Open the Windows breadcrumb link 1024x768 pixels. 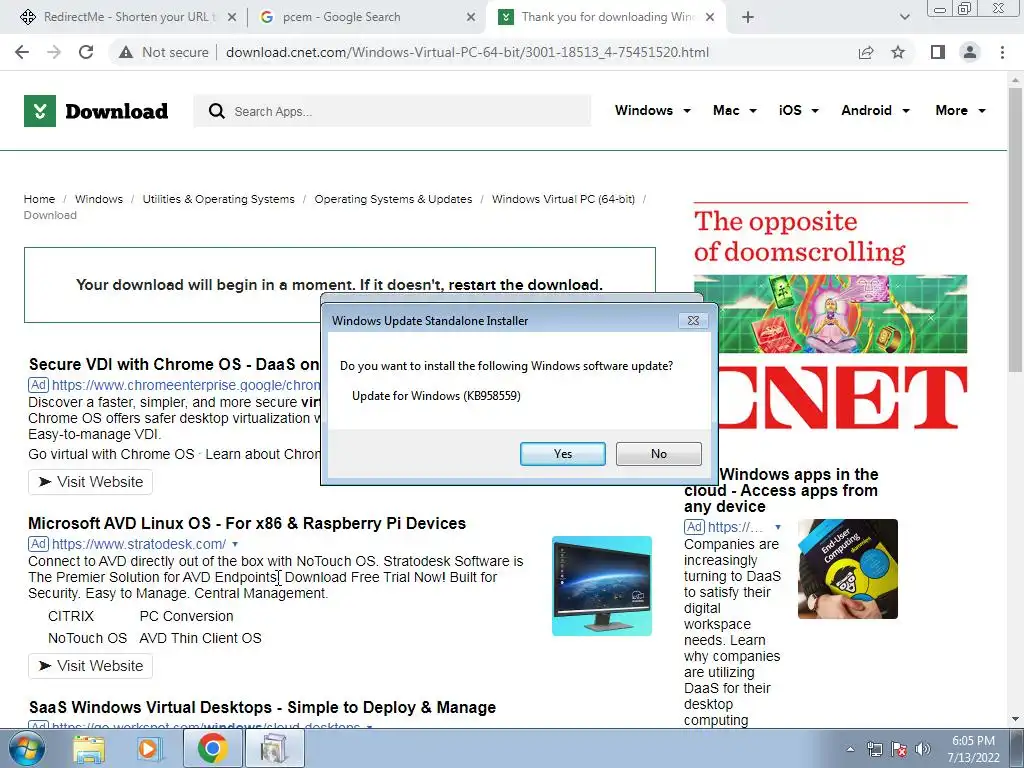99,199
